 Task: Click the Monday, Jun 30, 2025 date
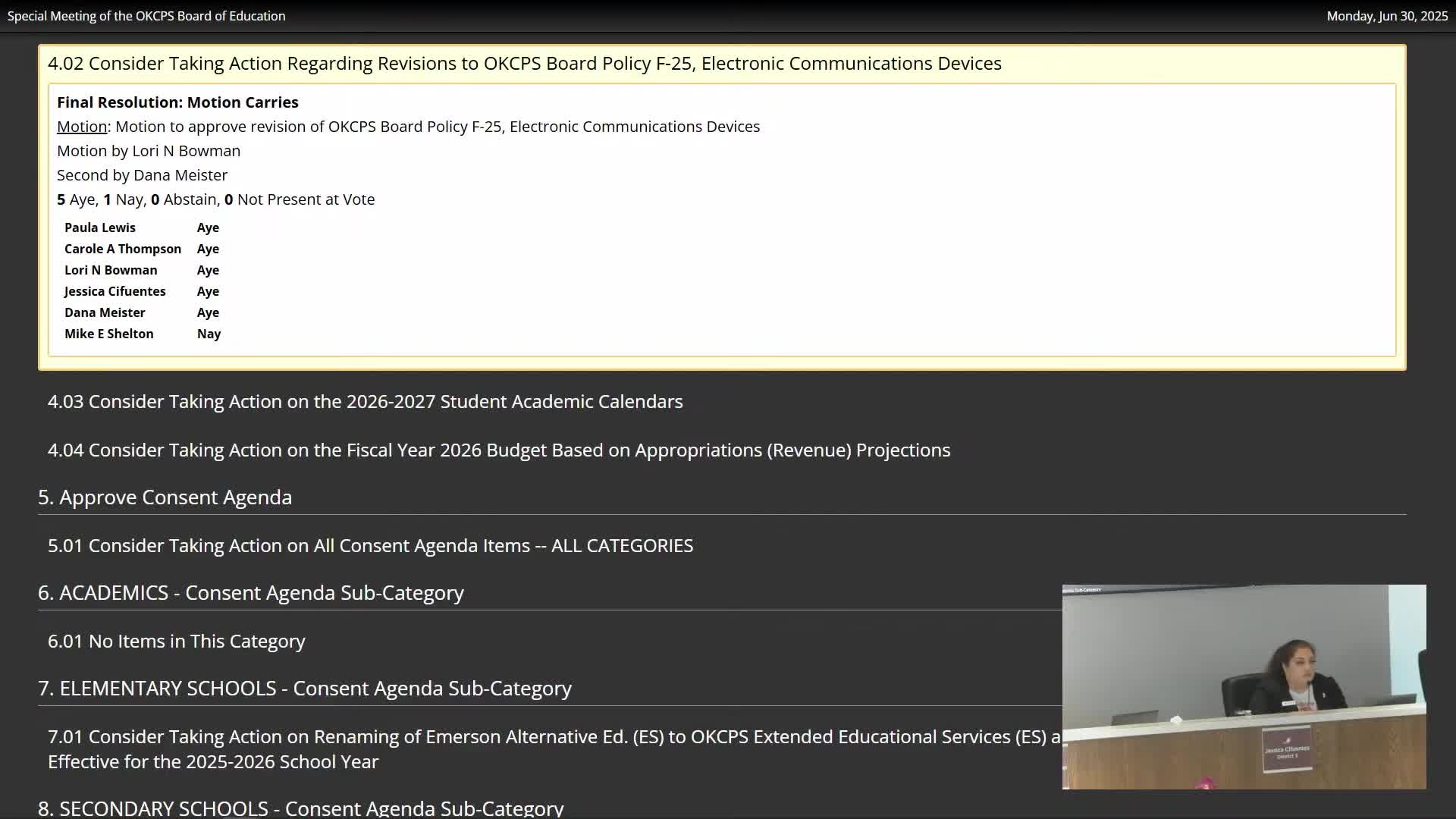(1386, 16)
